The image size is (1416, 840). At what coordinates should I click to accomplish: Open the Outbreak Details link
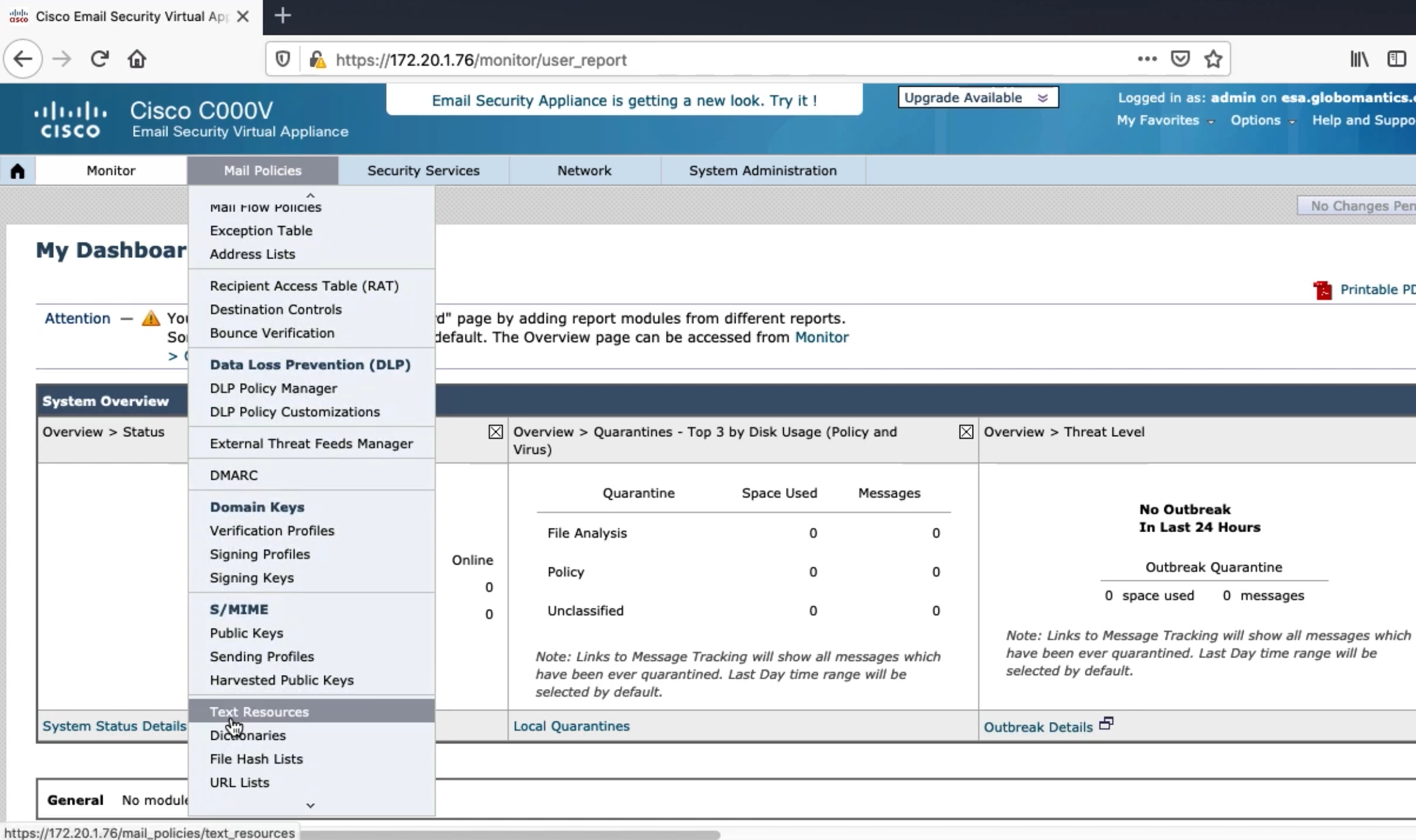click(x=1038, y=727)
